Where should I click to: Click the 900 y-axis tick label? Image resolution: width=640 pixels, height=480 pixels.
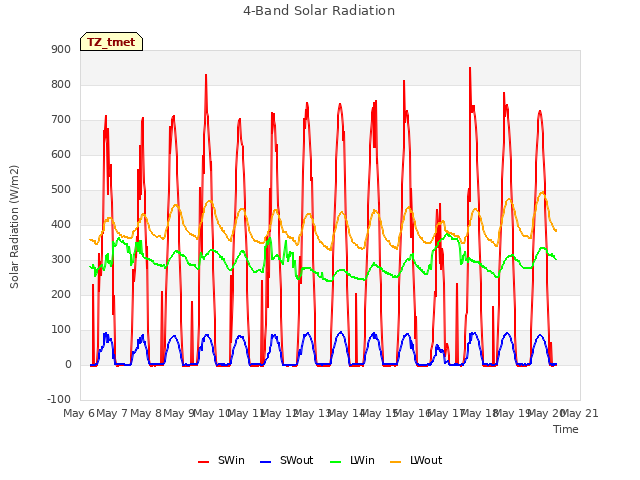[x=61, y=49]
